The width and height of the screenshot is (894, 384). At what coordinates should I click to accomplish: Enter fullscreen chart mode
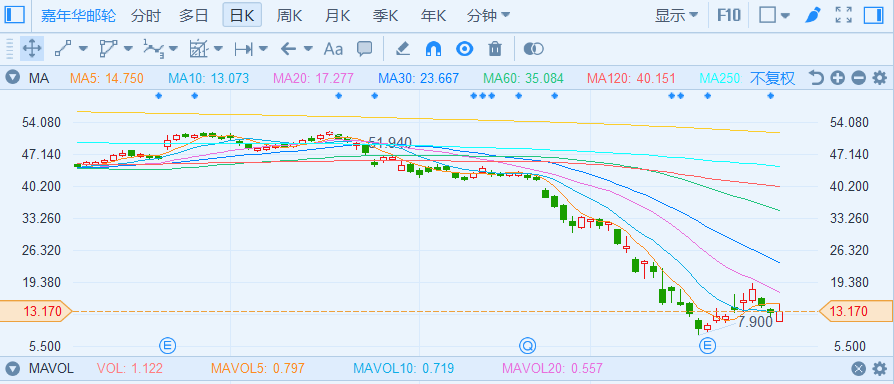tap(843, 15)
